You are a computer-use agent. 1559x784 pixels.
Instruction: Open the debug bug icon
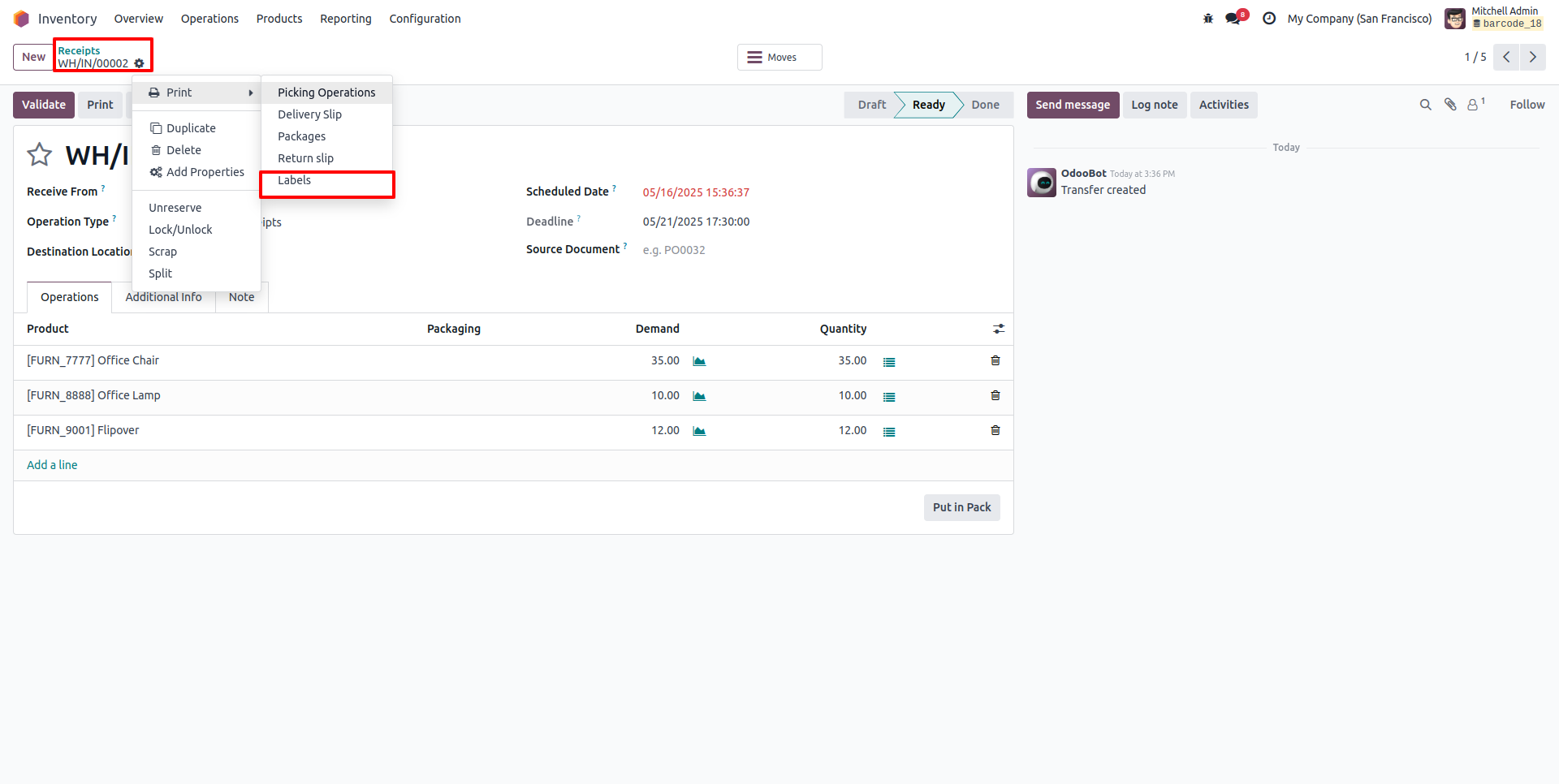pos(1208,19)
